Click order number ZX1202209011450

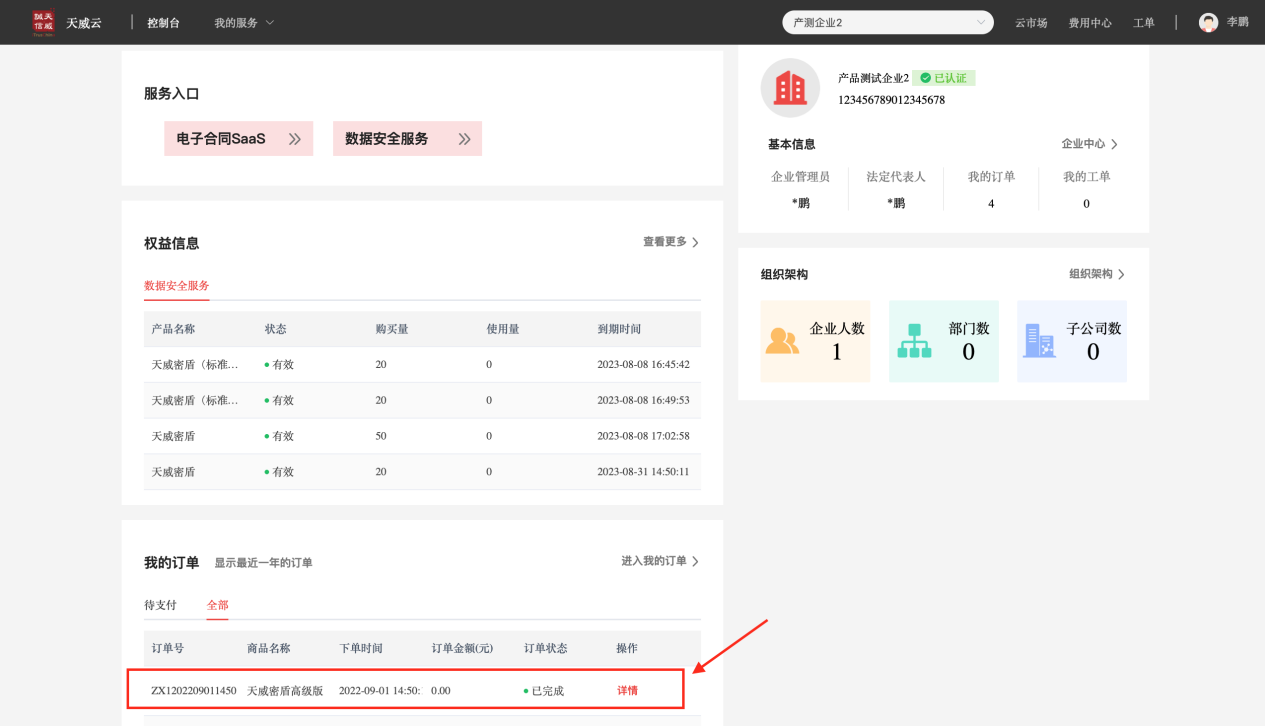pyautogui.click(x=194, y=690)
